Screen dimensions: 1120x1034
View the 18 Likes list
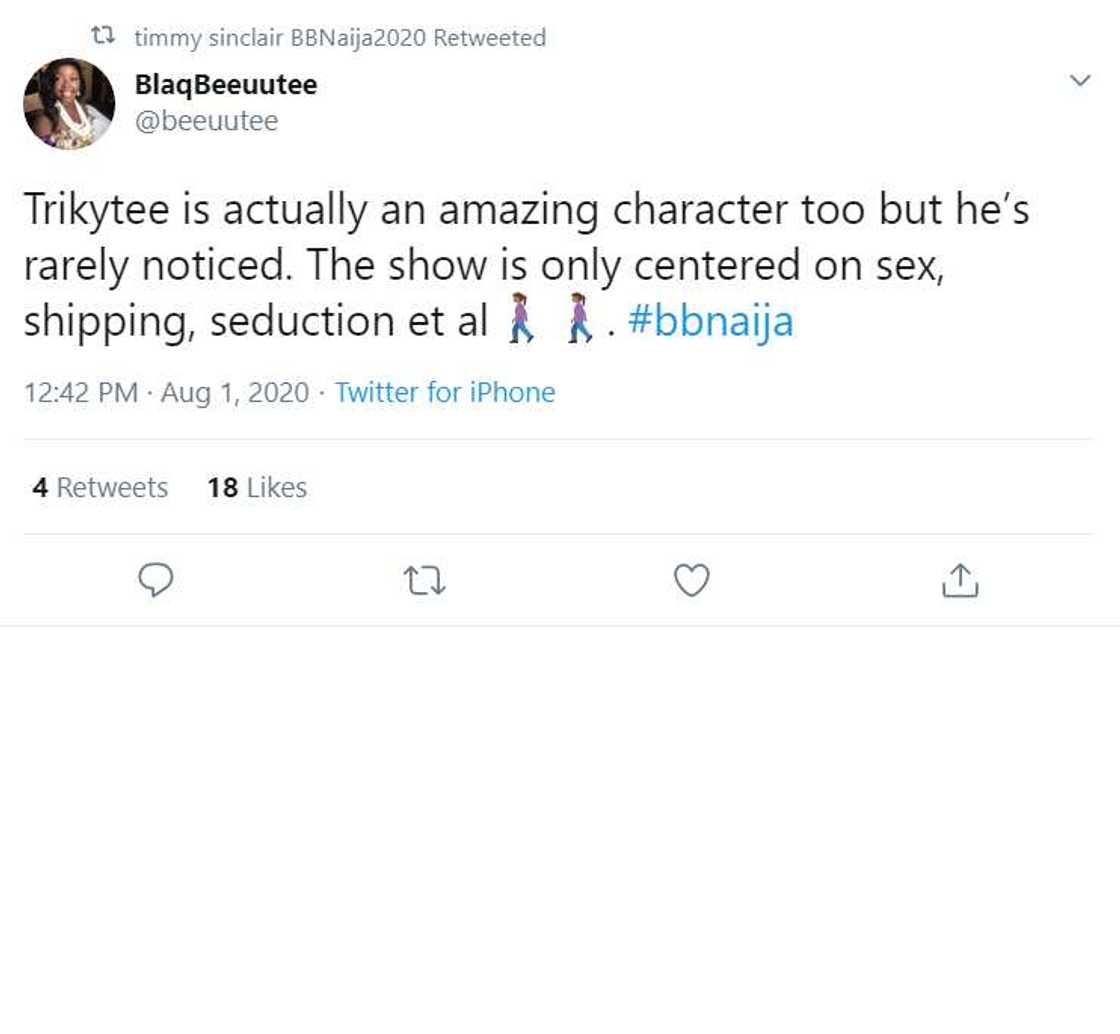257,487
